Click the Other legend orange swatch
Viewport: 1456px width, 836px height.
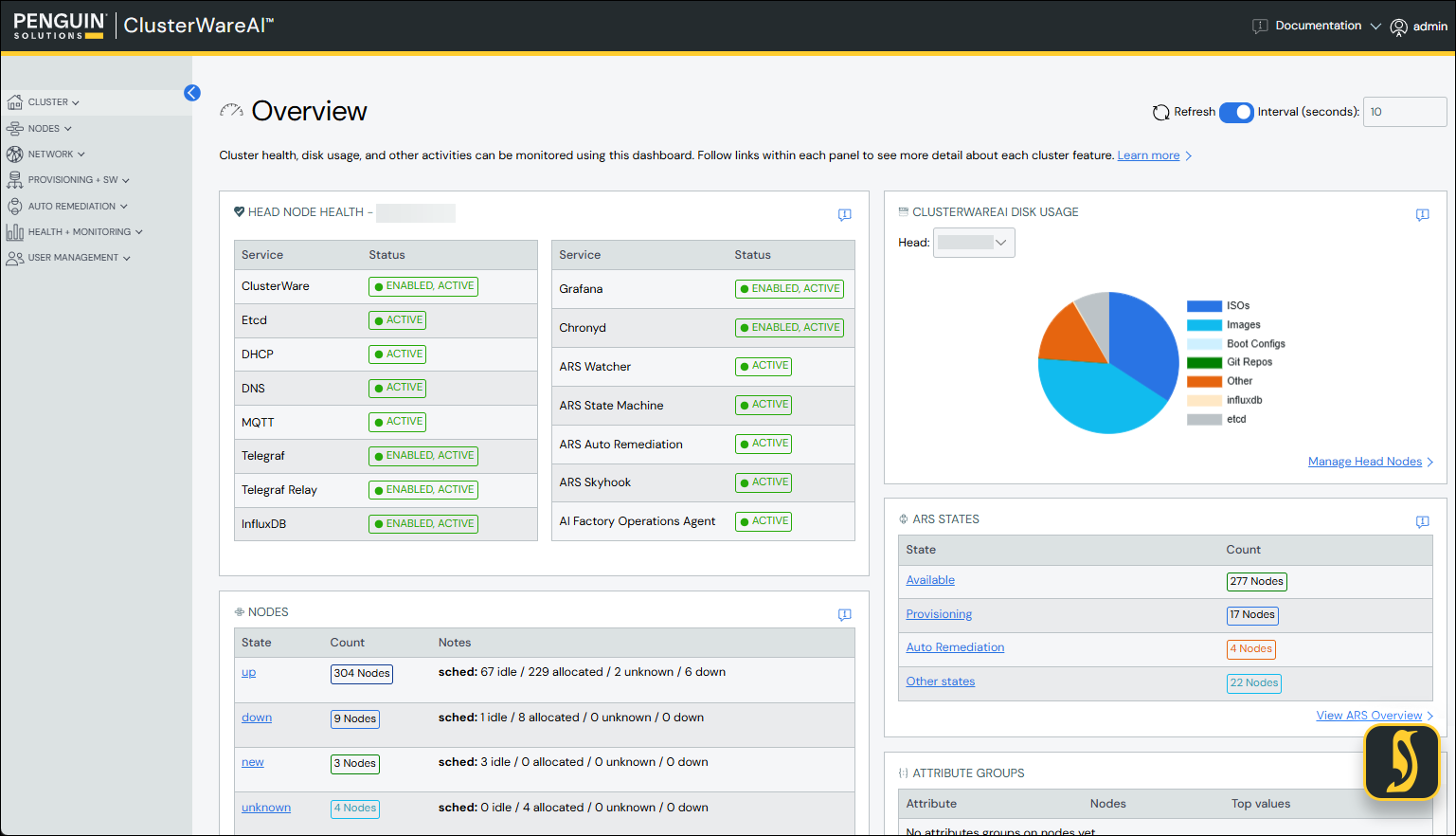[x=1204, y=381]
